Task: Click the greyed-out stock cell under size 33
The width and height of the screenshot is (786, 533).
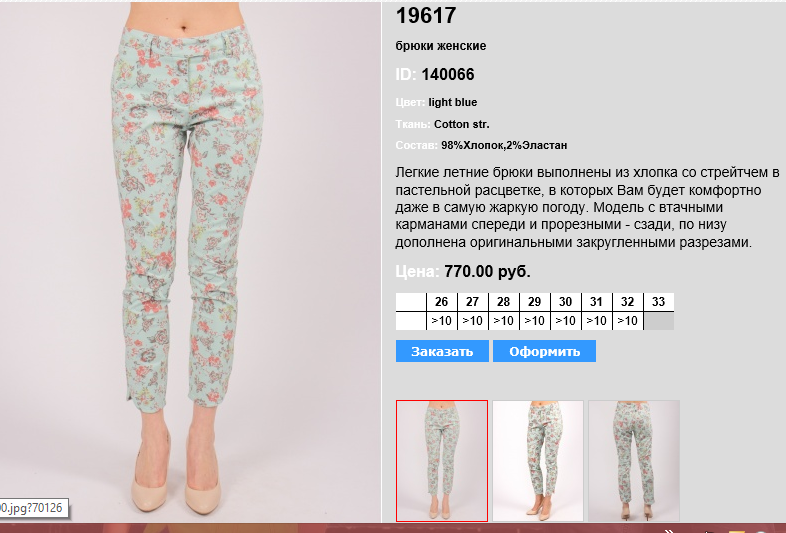Action: click(659, 321)
